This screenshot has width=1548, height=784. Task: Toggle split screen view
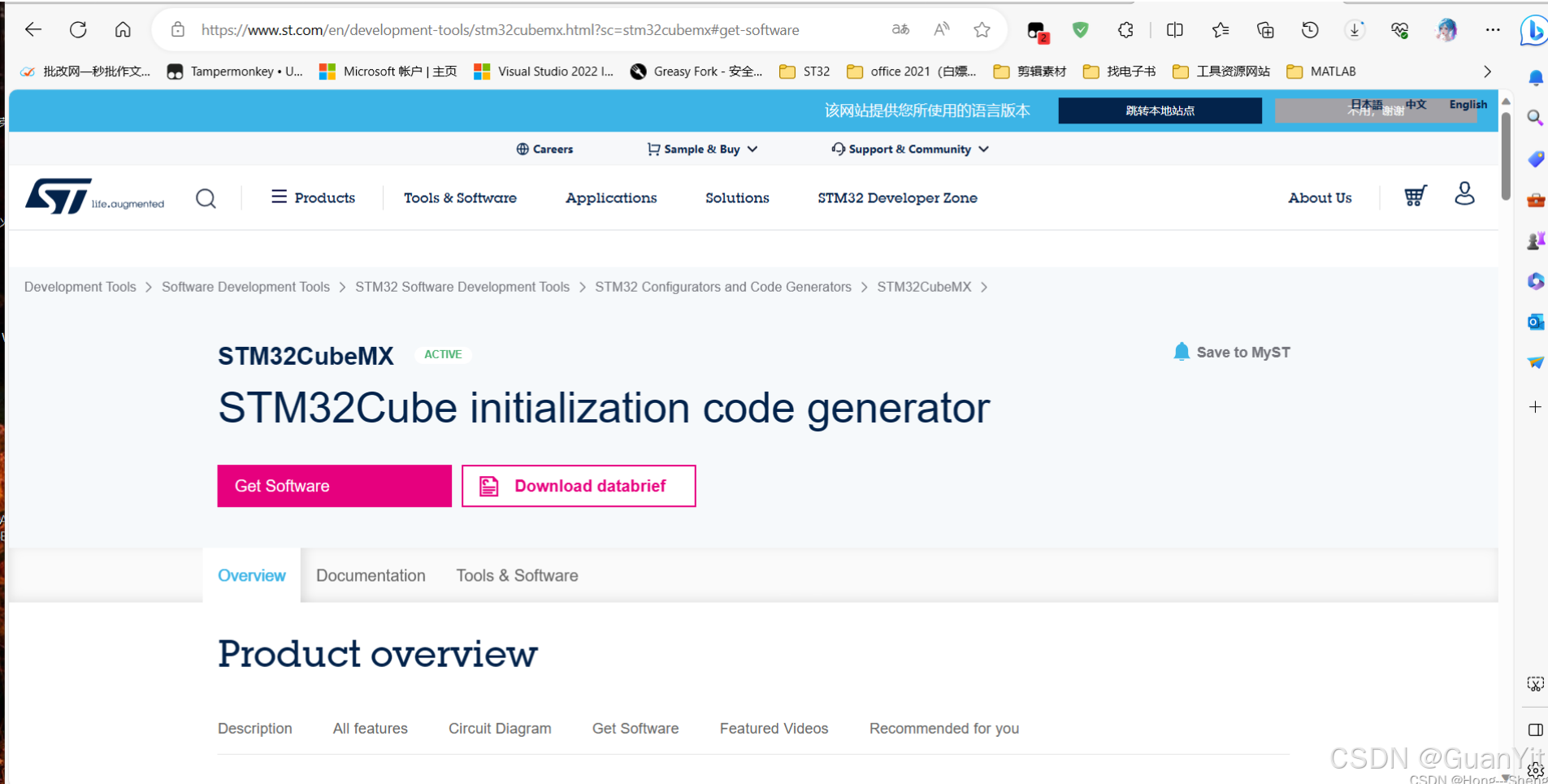pos(1175,30)
